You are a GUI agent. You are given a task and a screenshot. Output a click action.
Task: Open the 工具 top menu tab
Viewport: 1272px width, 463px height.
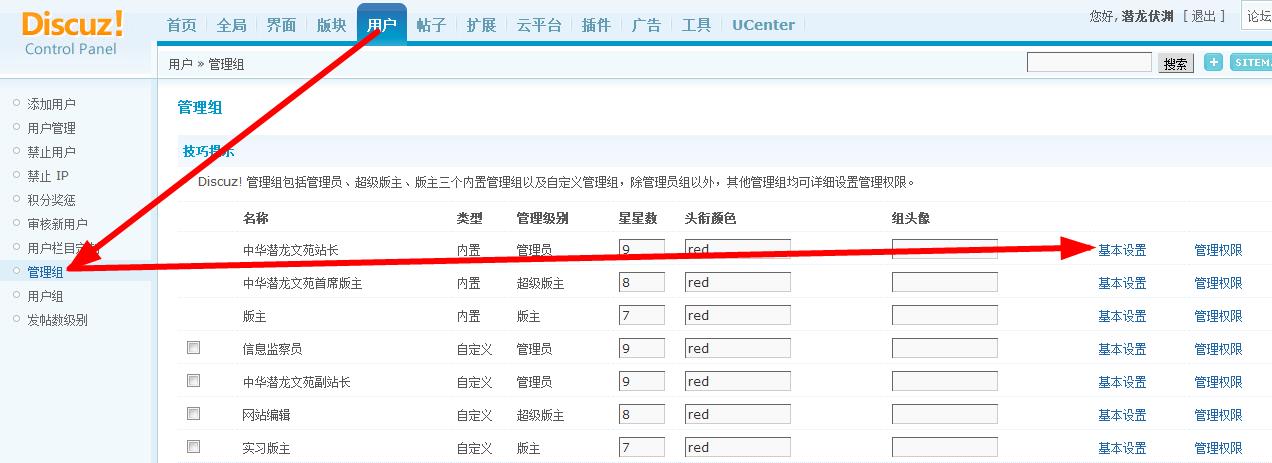point(696,25)
